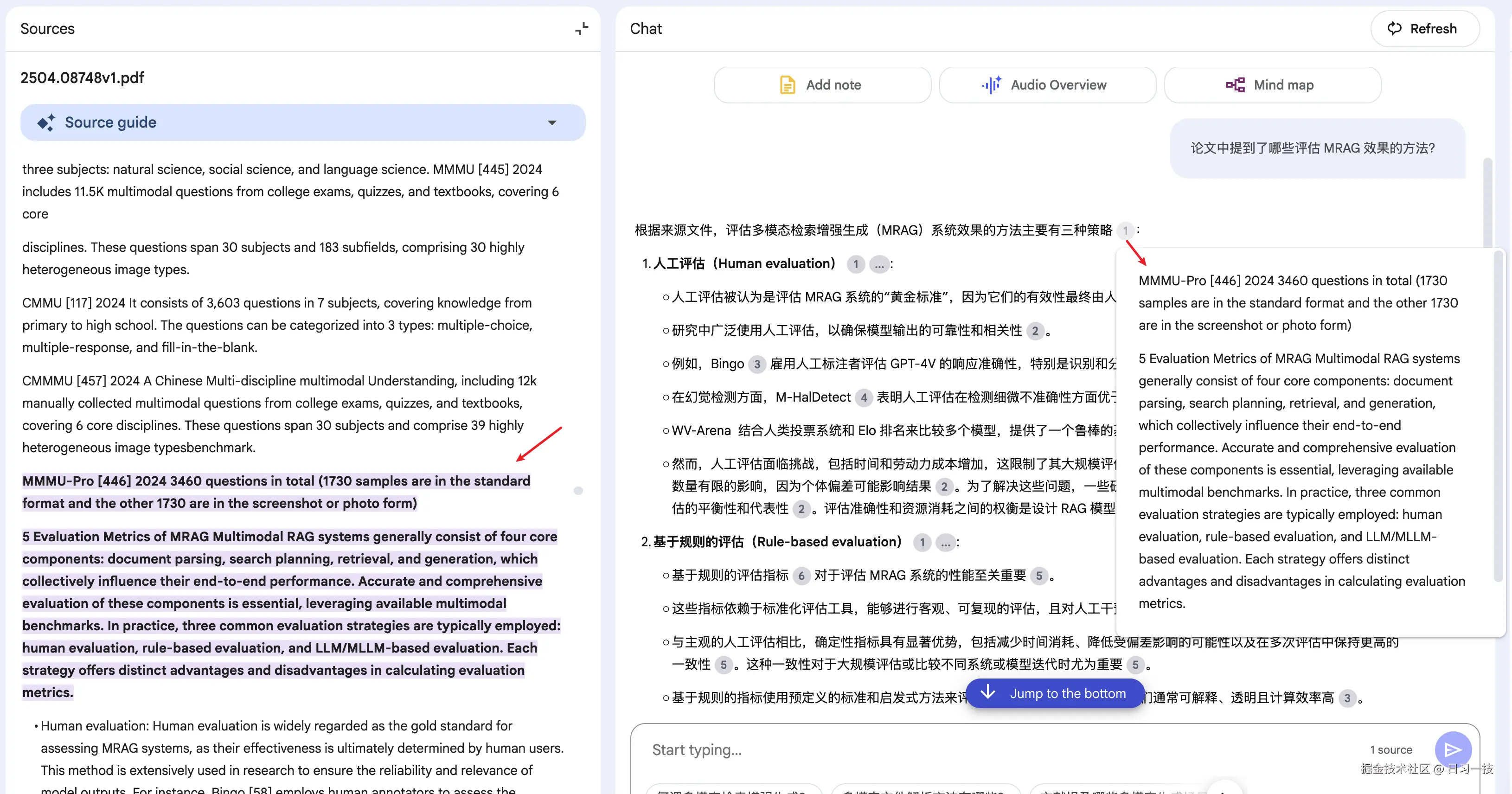Select the filename 2504.08748v1.pdf

82,77
